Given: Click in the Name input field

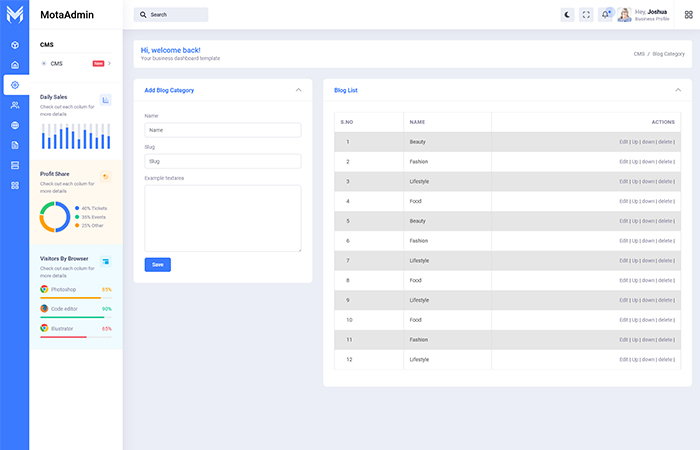Looking at the screenshot, I should click(x=223, y=130).
